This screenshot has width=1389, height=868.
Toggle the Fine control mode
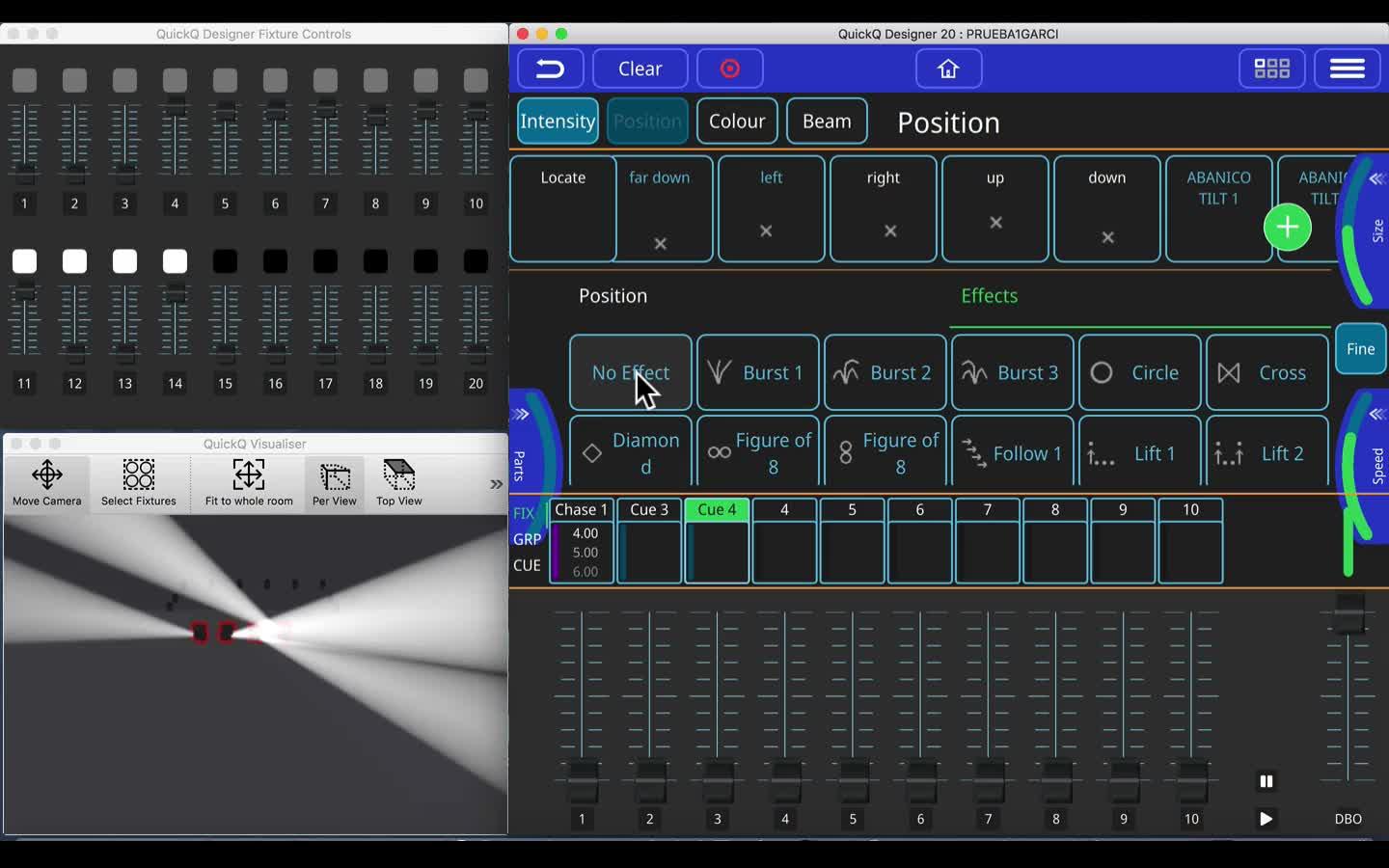tap(1360, 349)
